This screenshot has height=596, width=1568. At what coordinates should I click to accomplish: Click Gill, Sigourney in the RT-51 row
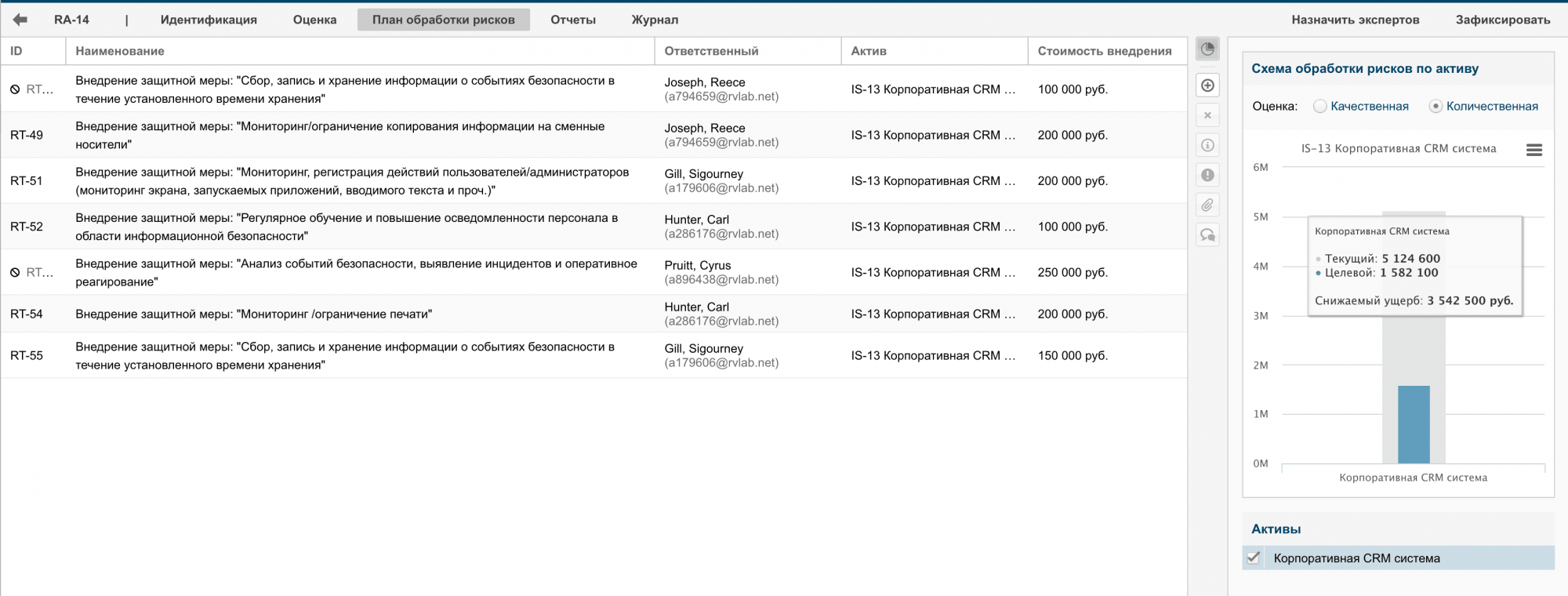(x=704, y=174)
